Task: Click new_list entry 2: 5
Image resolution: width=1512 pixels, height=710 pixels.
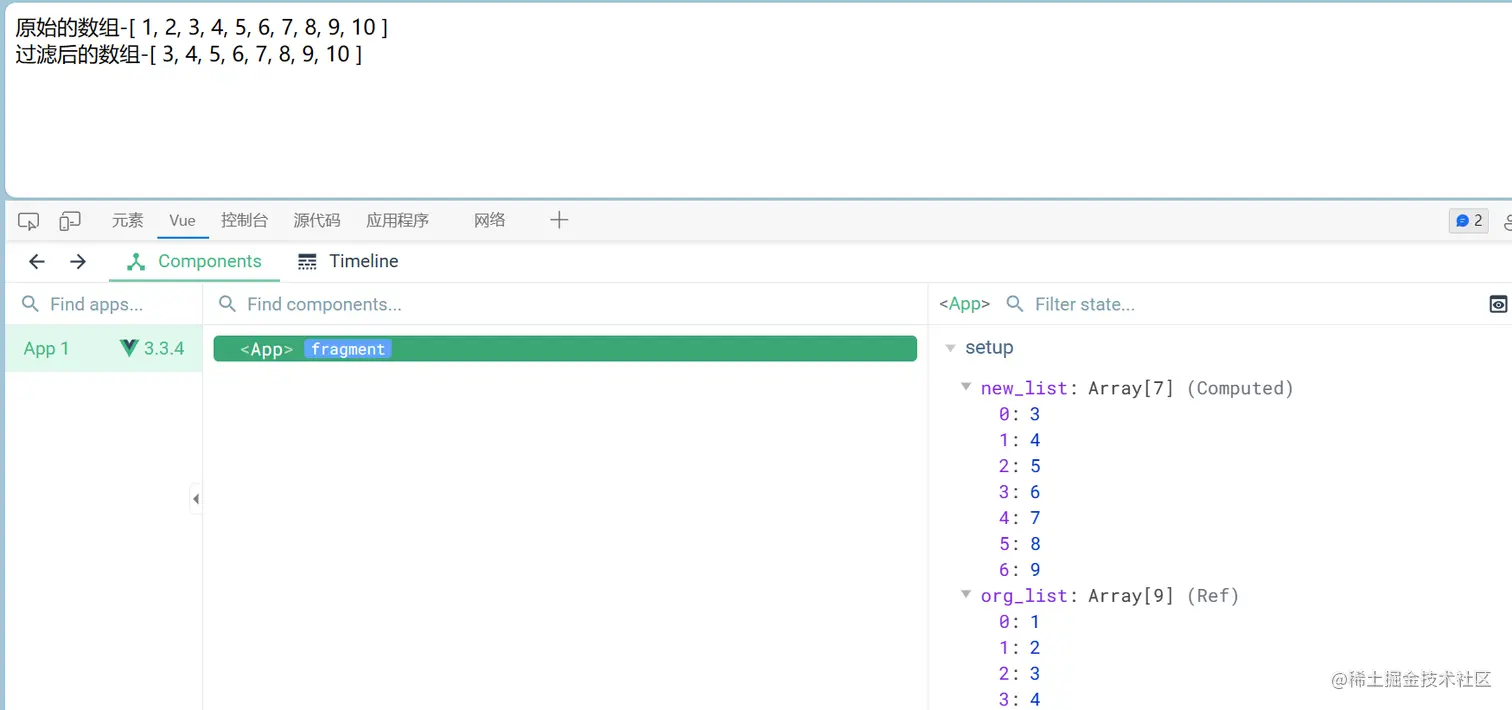Action: click(x=1020, y=466)
